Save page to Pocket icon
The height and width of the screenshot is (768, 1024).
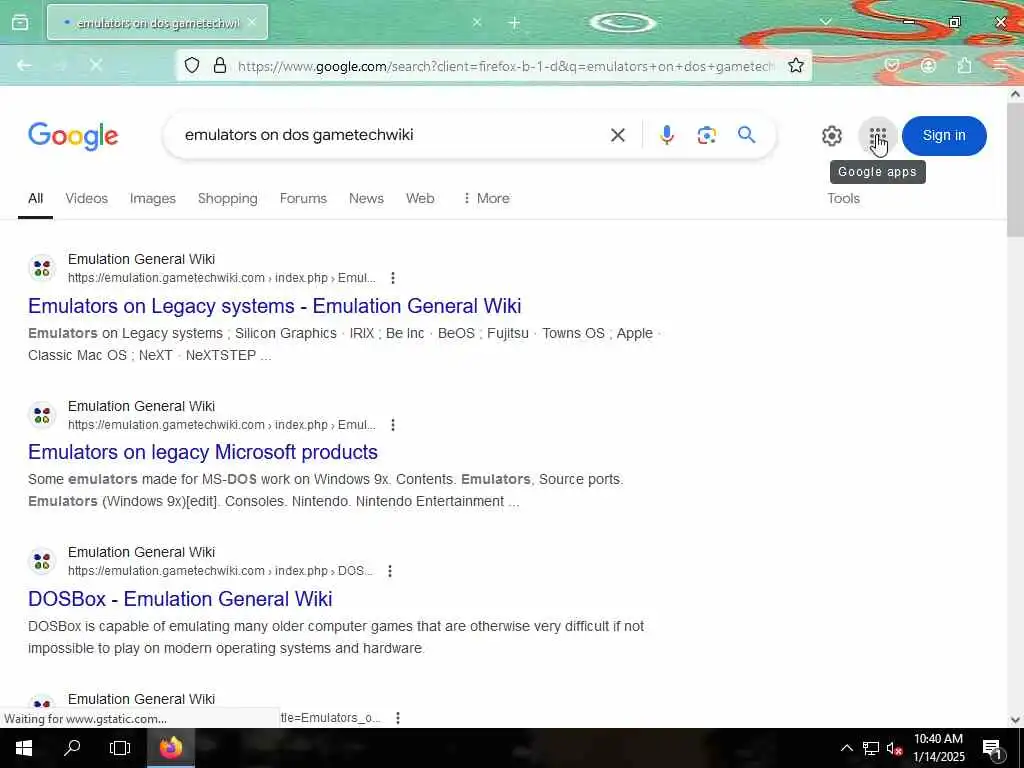892,65
